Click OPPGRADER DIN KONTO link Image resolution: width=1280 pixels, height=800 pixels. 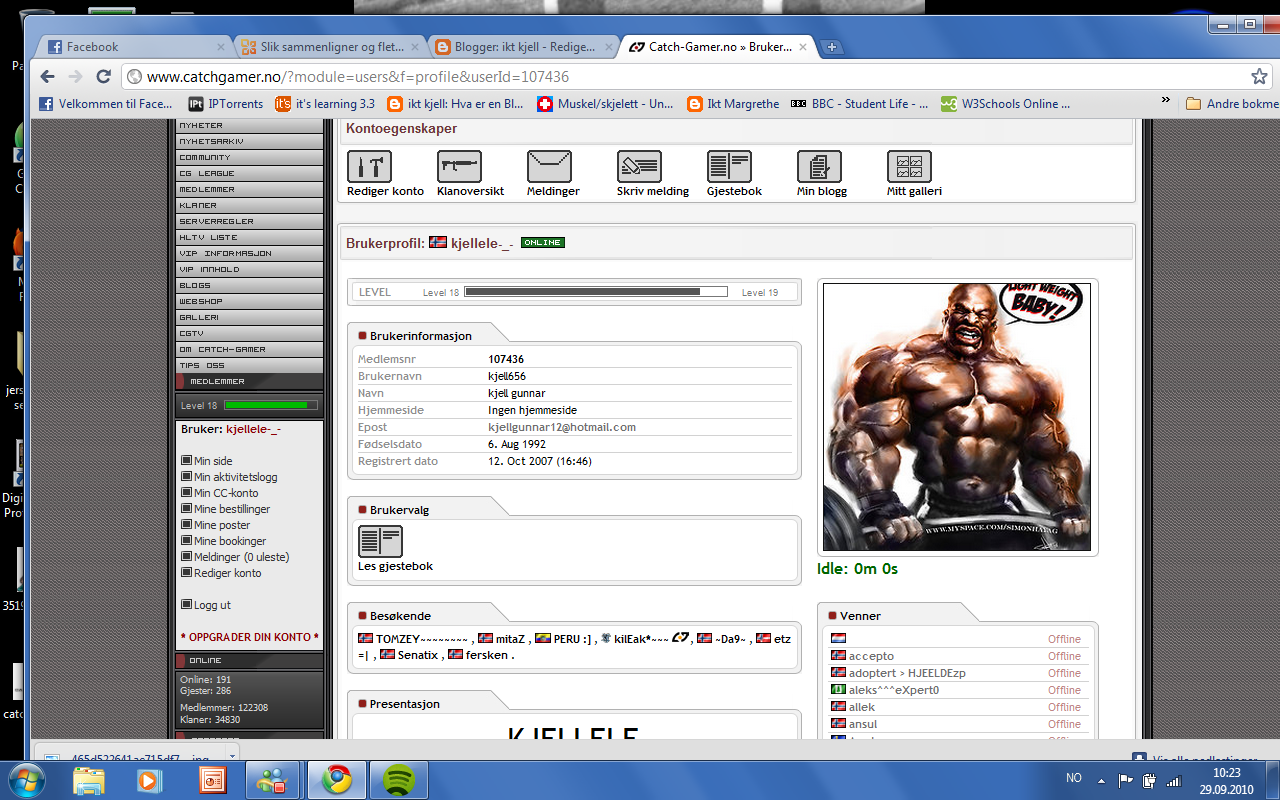(x=250, y=637)
